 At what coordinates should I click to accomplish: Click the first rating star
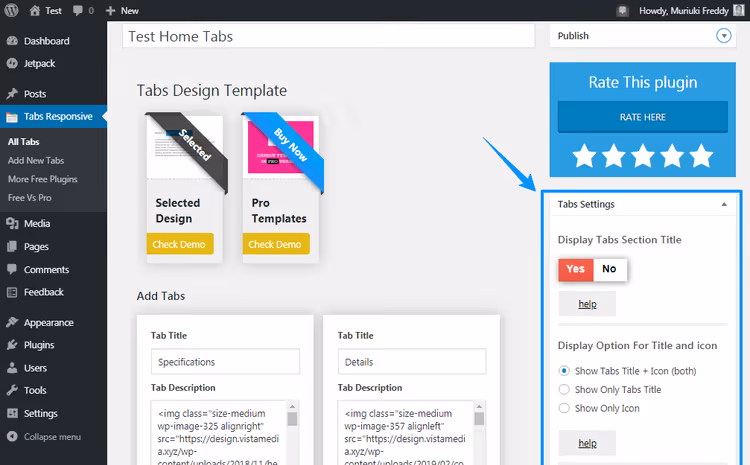[584, 155]
